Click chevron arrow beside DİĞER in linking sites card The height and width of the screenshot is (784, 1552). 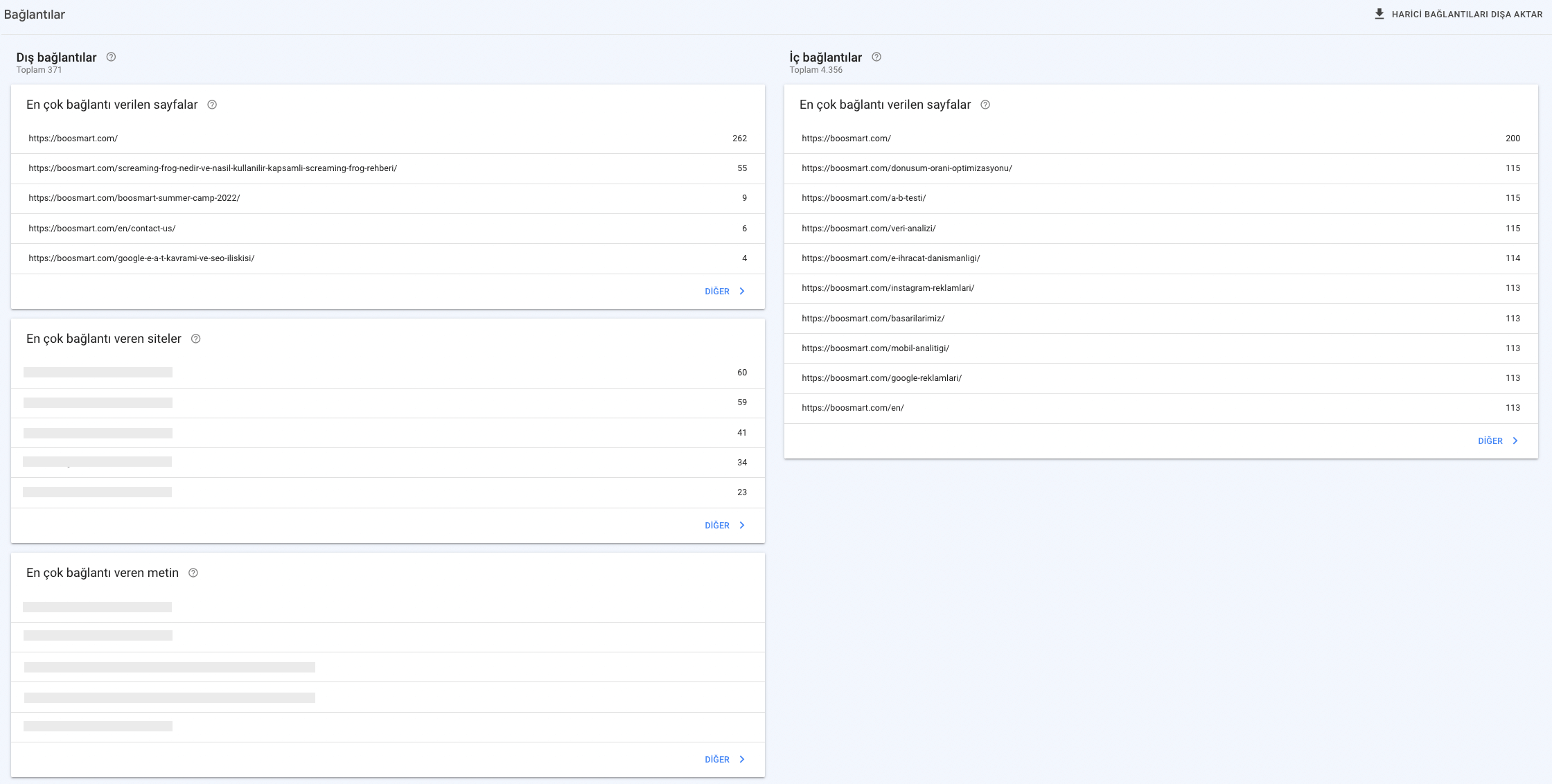tap(742, 526)
